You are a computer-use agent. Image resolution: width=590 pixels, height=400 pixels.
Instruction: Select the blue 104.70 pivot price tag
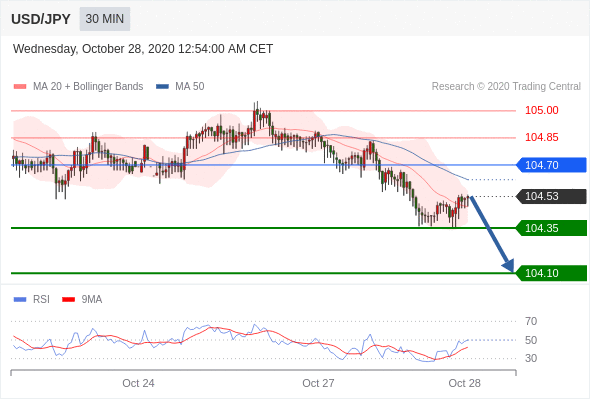pyautogui.click(x=551, y=165)
